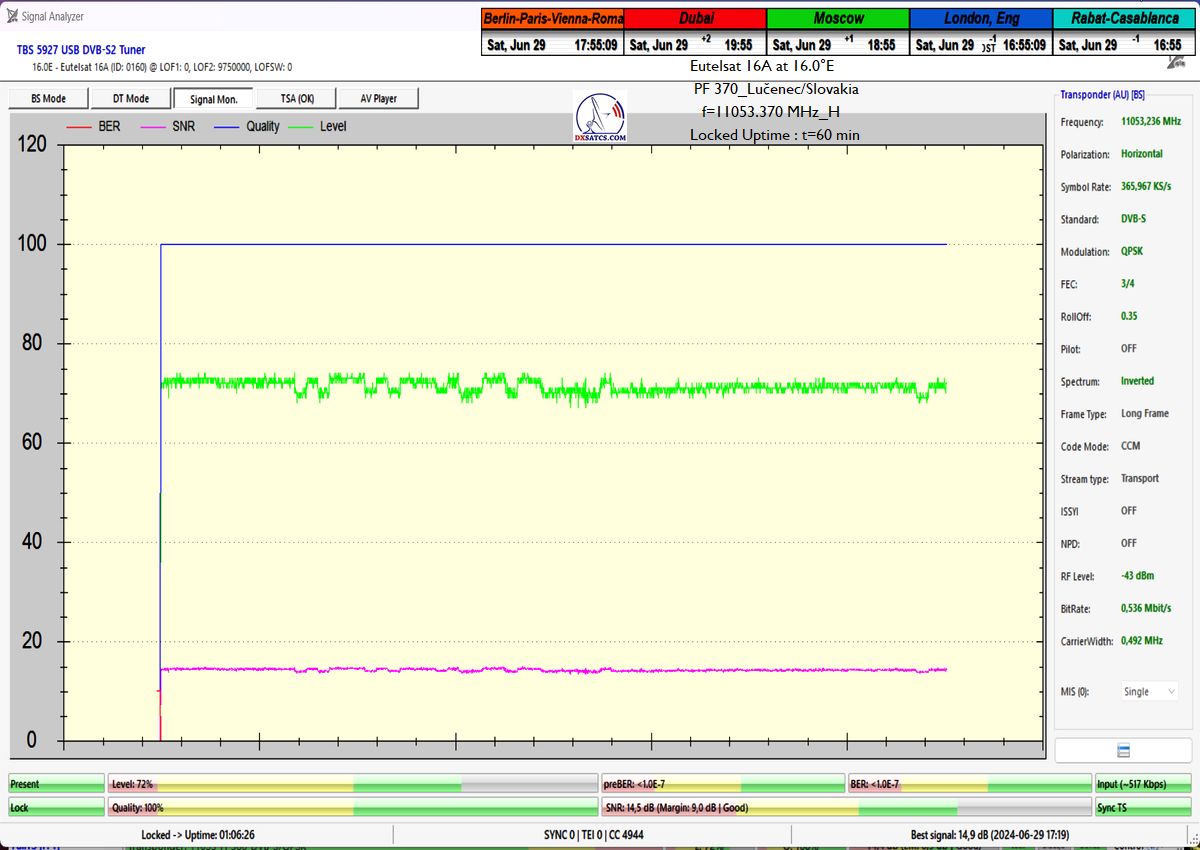
Task: Click the list icon button below MIS
Action: pyautogui.click(x=1123, y=751)
